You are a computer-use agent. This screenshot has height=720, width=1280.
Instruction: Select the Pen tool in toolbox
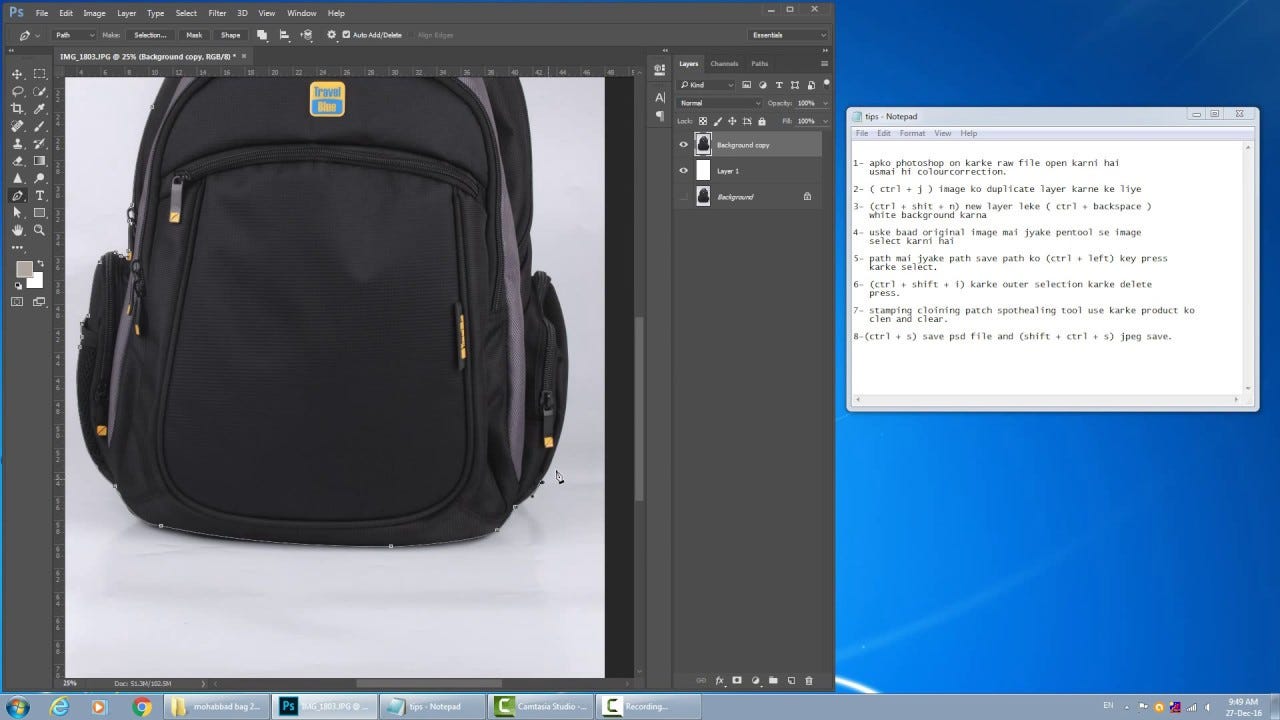(x=17, y=195)
